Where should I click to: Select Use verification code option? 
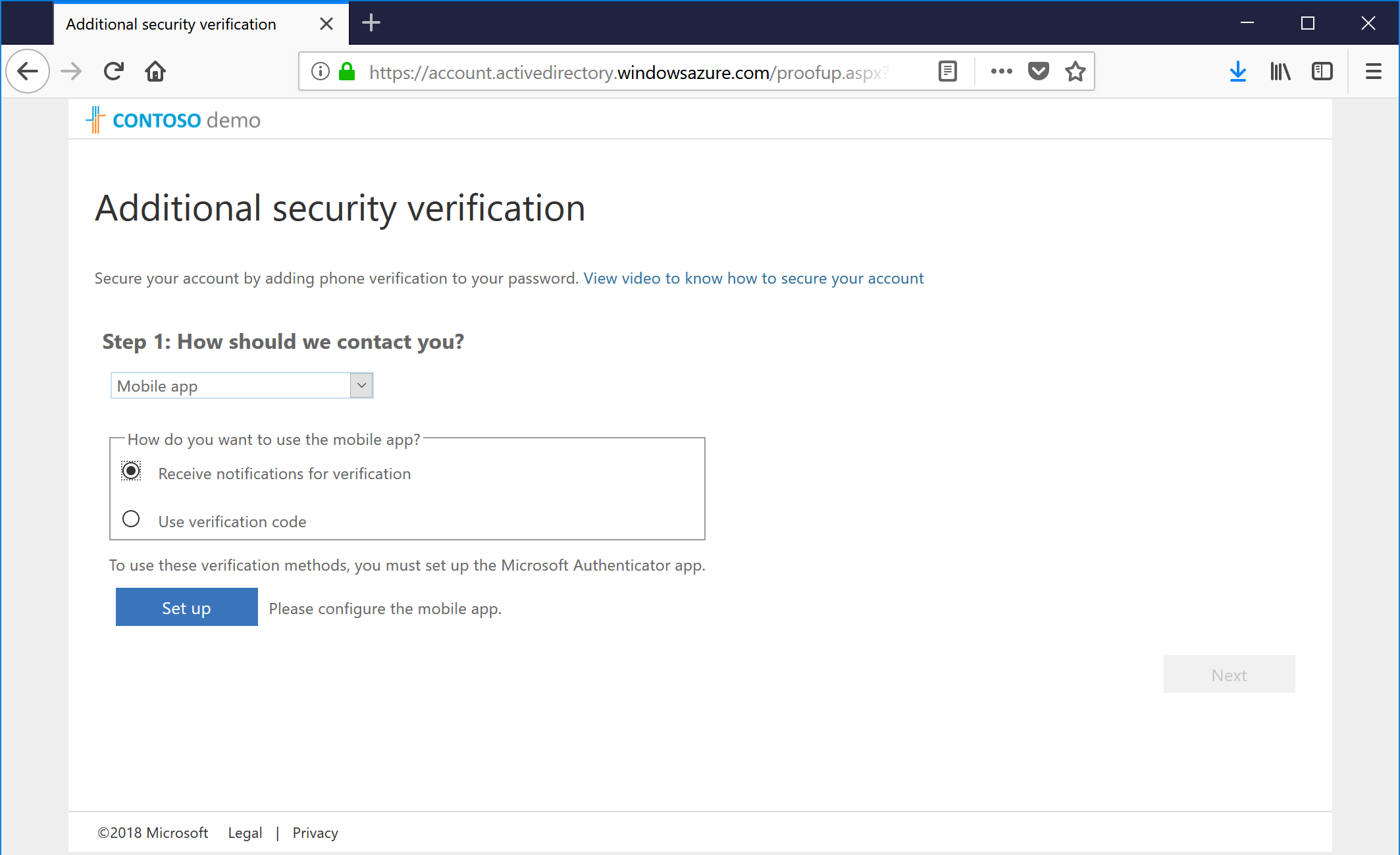tap(131, 519)
